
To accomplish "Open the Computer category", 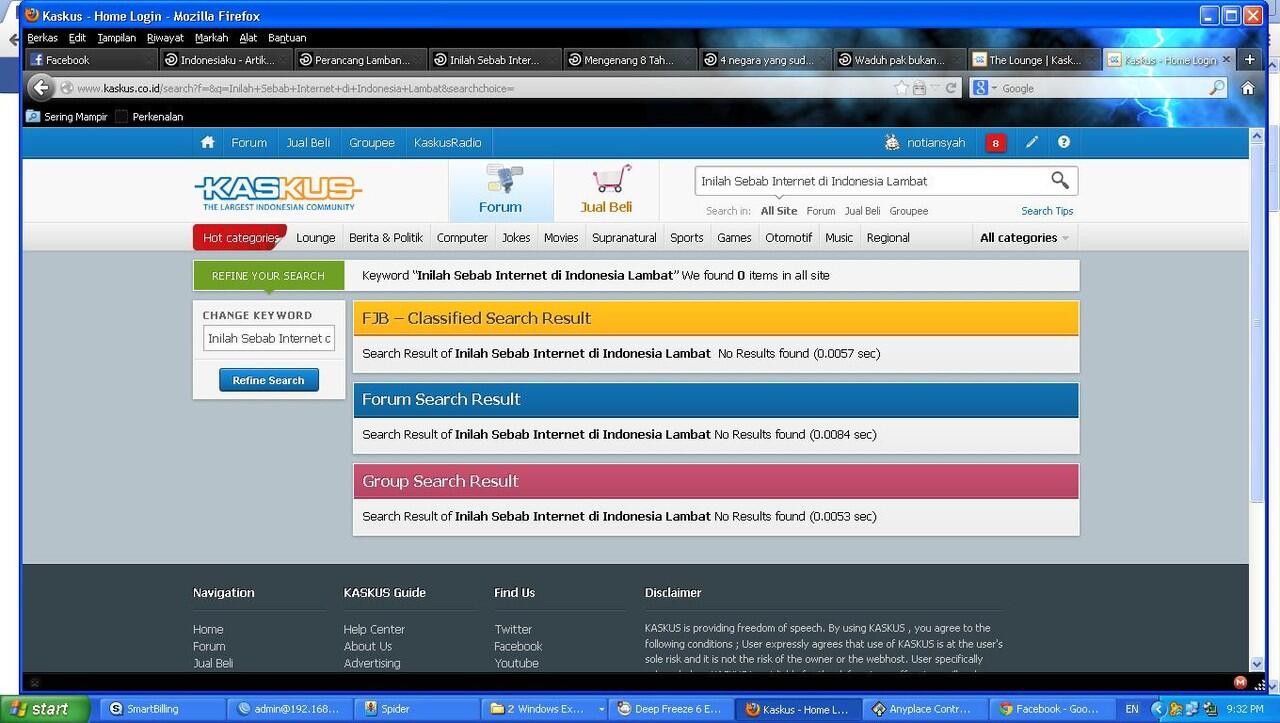I will 462,238.
